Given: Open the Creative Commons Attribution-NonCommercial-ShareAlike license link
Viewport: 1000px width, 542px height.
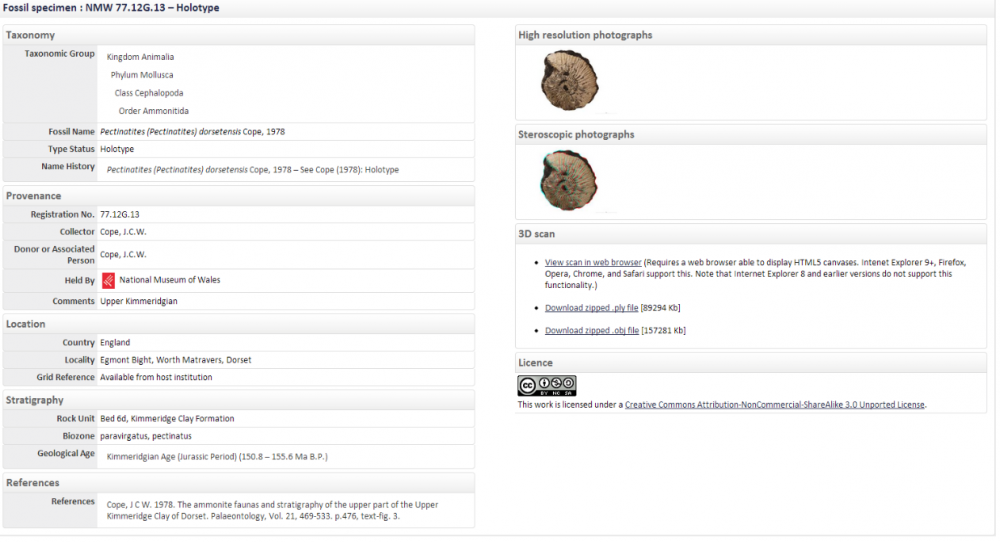Looking at the screenshot, I should 775,405.
